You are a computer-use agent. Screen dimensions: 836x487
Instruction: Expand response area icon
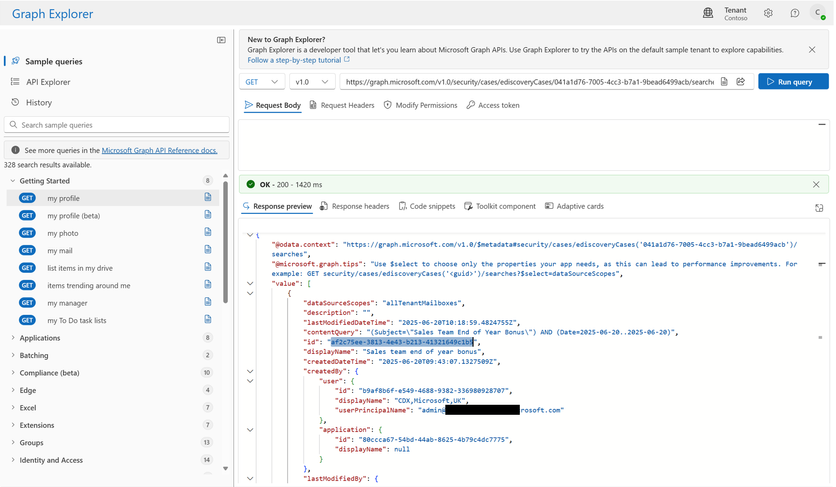pos(819,208)
